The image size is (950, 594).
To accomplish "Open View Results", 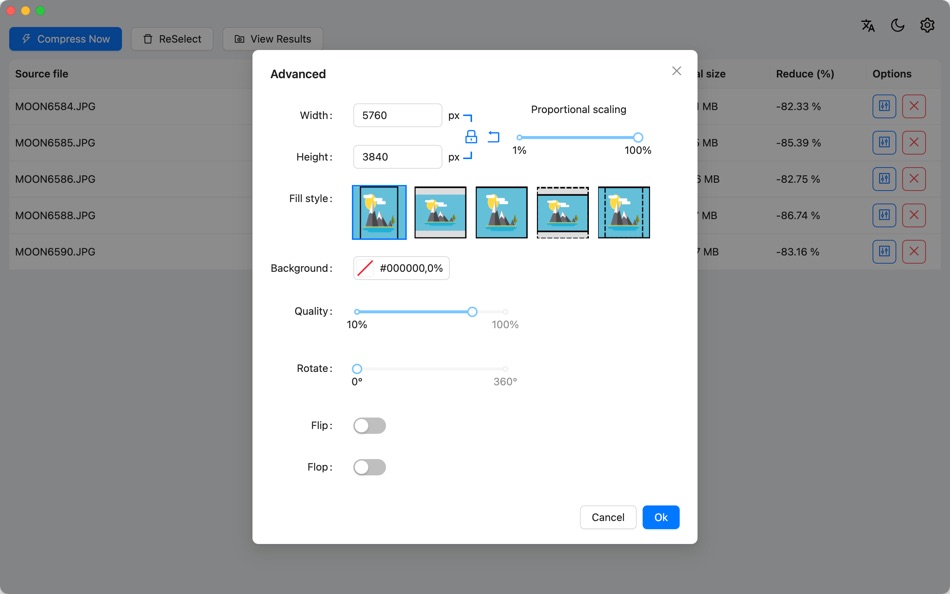I will [x=272, y=38].
